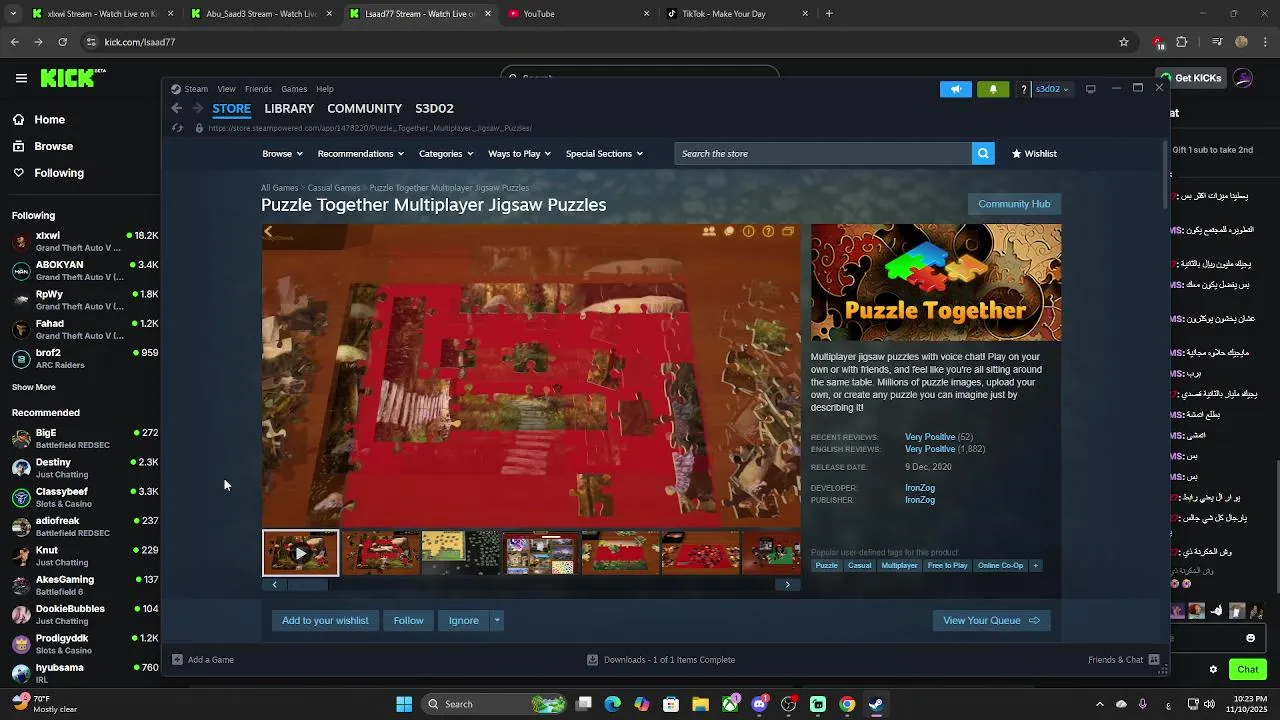Click in the Search the store field
Screen dimensions: 1280x720
click(x=822, y=153)
